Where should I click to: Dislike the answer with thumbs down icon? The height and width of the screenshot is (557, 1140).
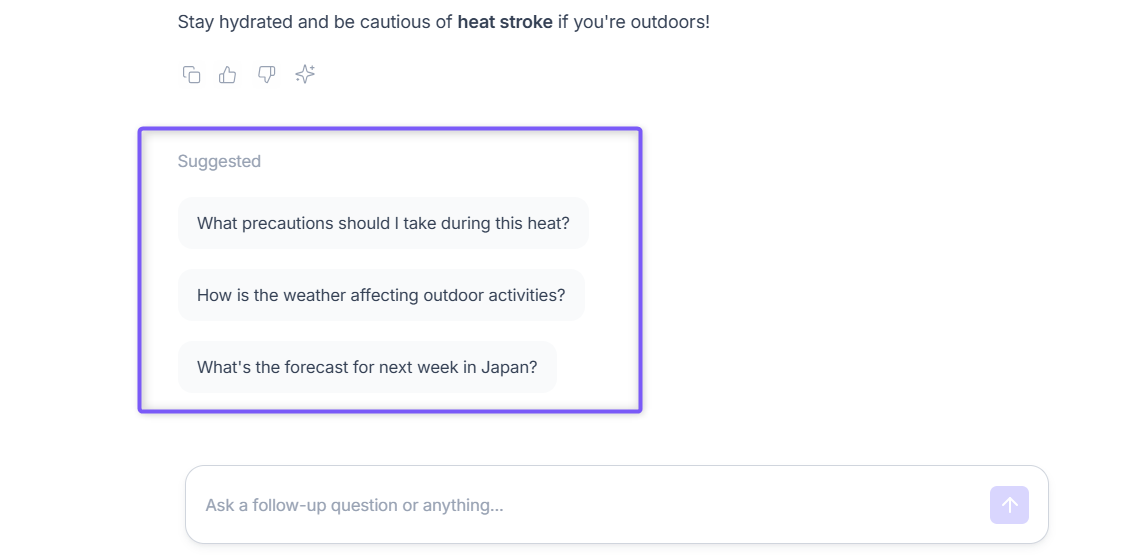coord(267,74)
